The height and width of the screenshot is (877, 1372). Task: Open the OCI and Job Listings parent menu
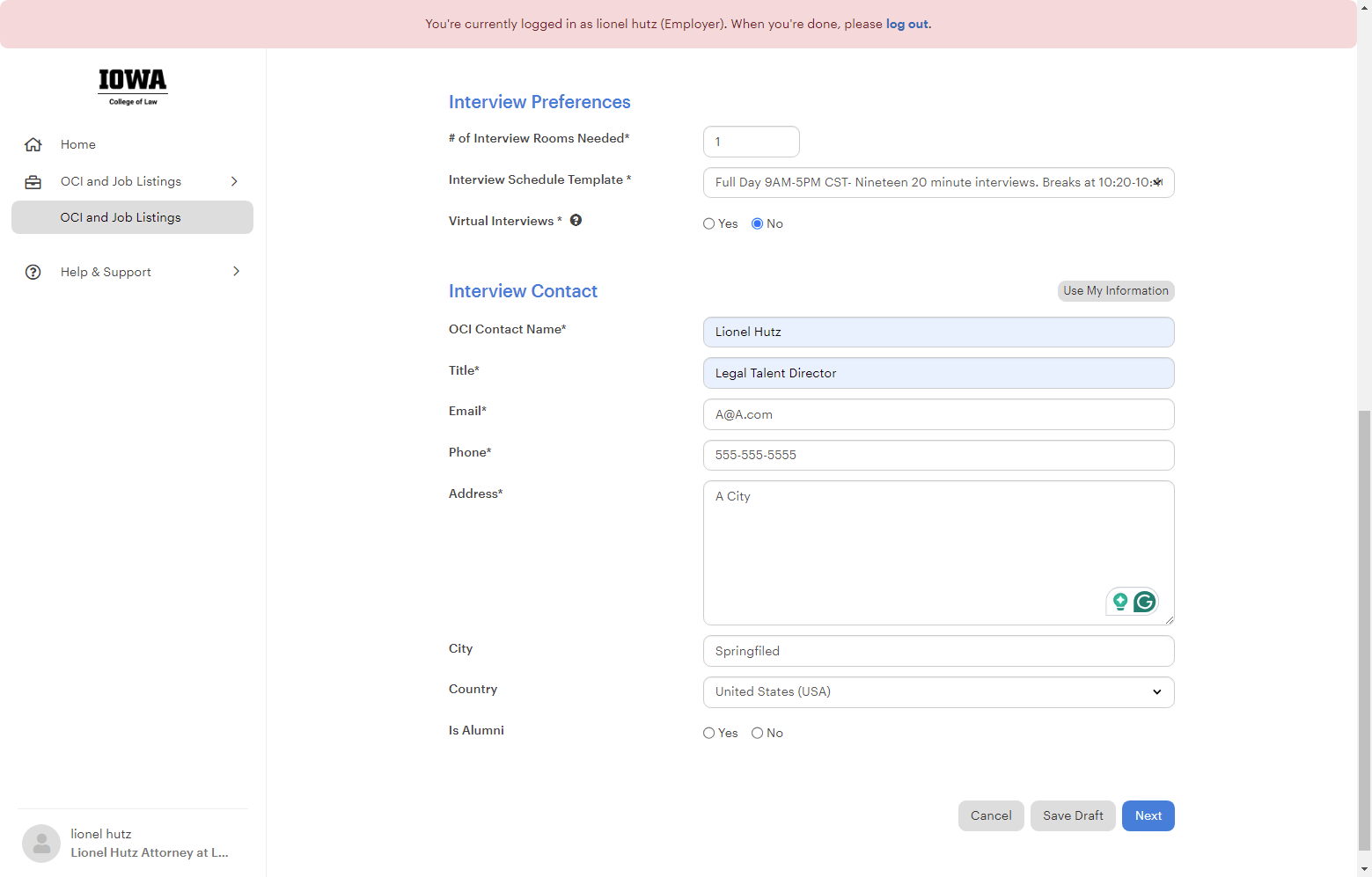121,181
